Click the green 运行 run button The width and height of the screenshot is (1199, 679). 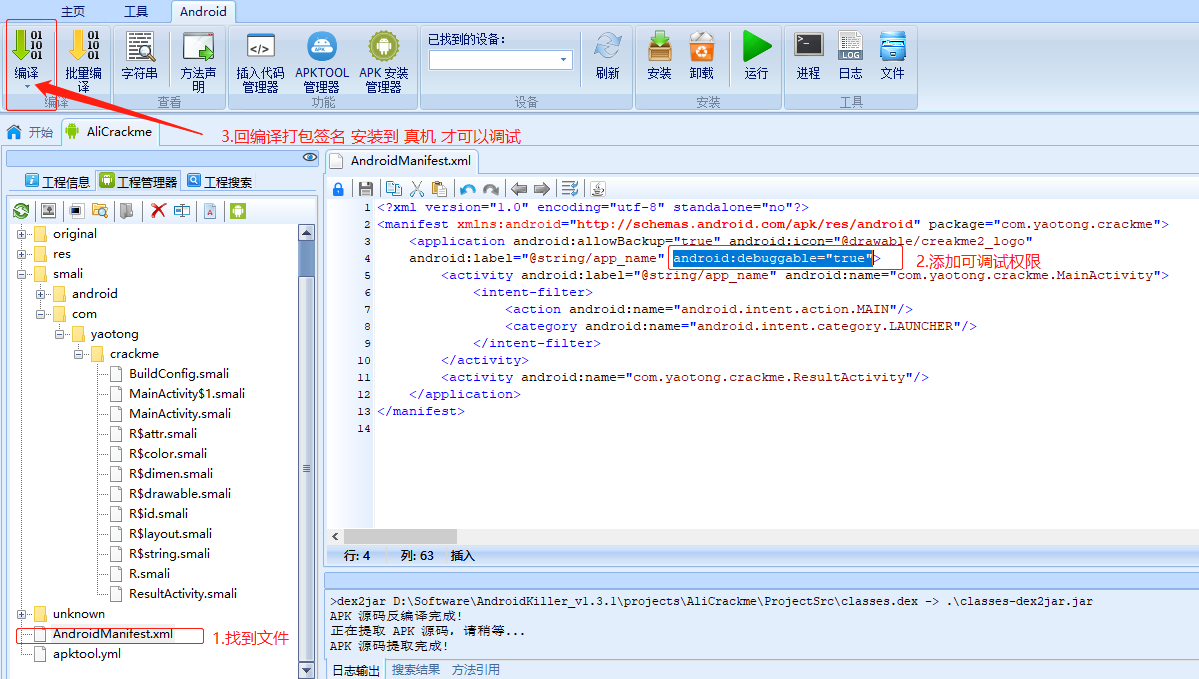click(756, 55)
